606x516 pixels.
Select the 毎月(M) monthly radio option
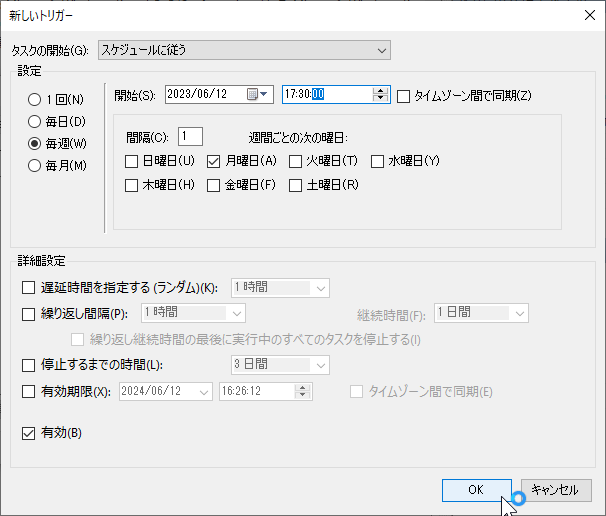(34, 166)
